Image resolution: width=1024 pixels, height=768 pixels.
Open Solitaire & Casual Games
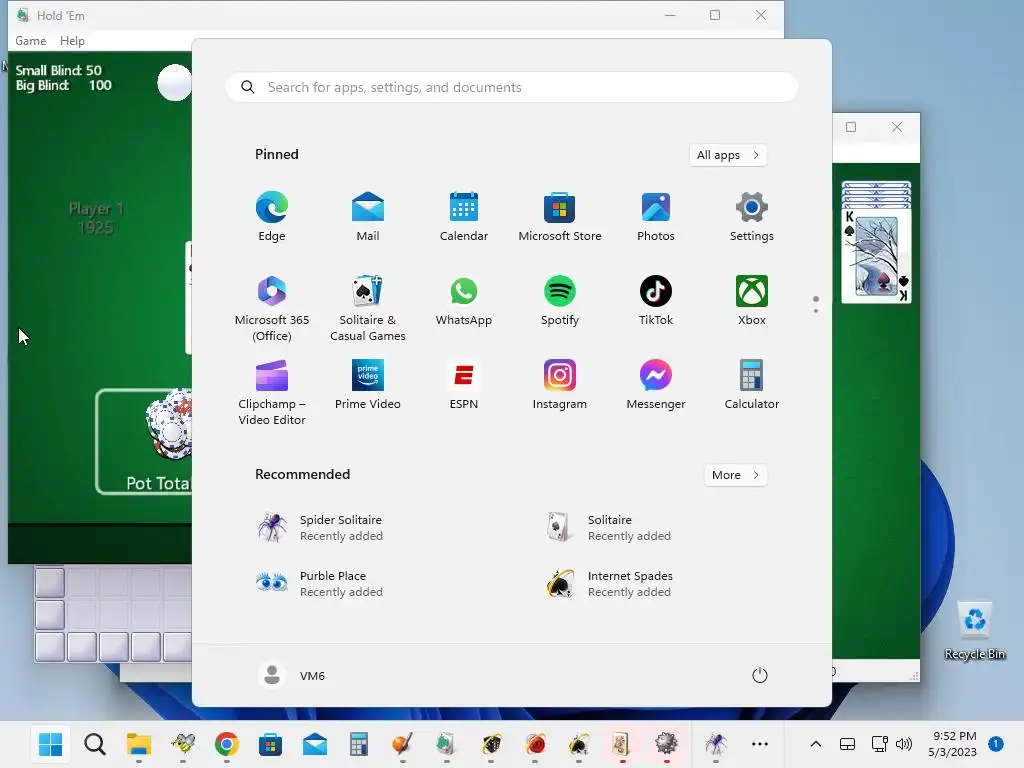coord(368,308)
